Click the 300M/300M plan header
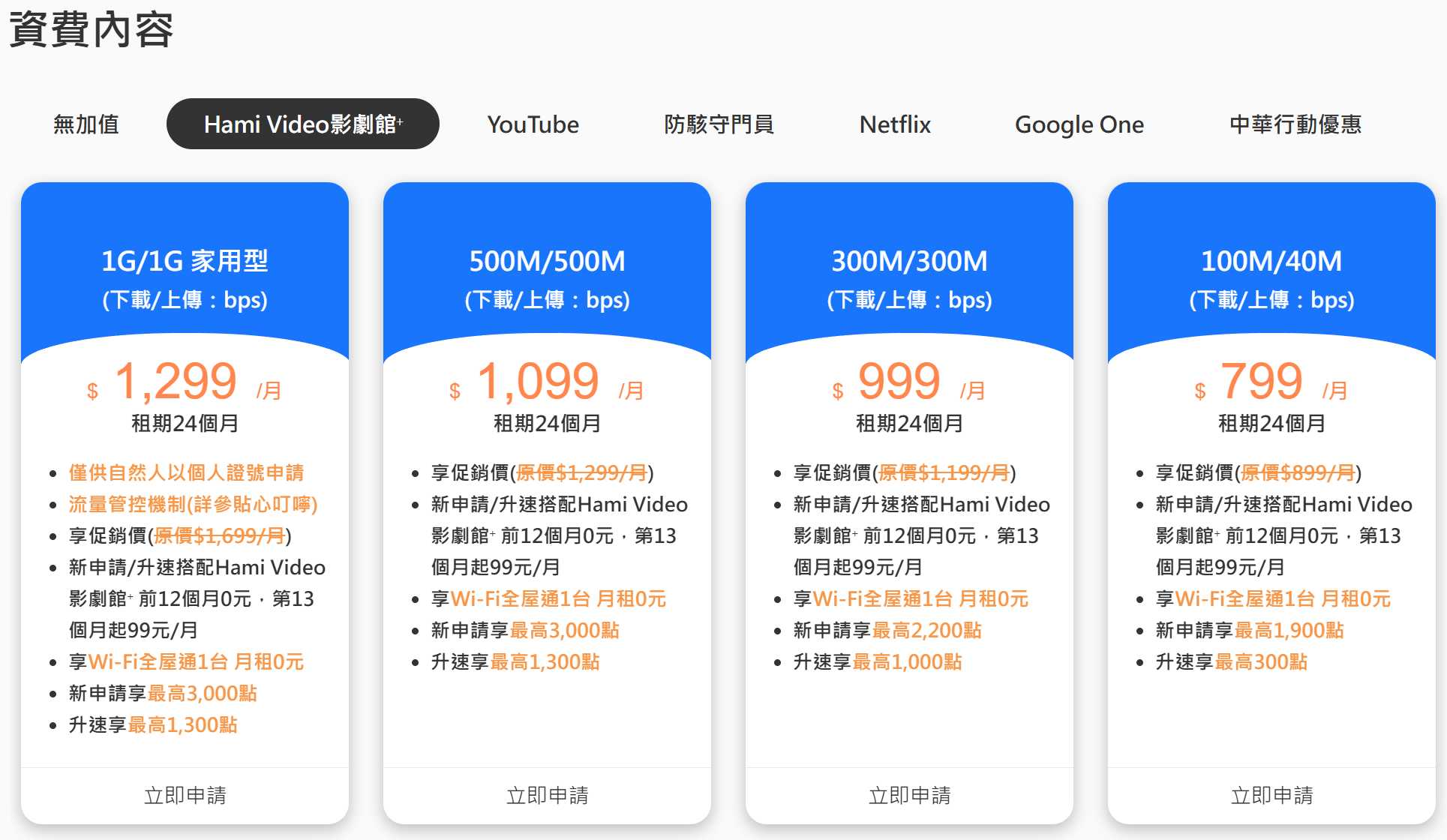This screenshot has height=840, width=1447. pos(909,262)
